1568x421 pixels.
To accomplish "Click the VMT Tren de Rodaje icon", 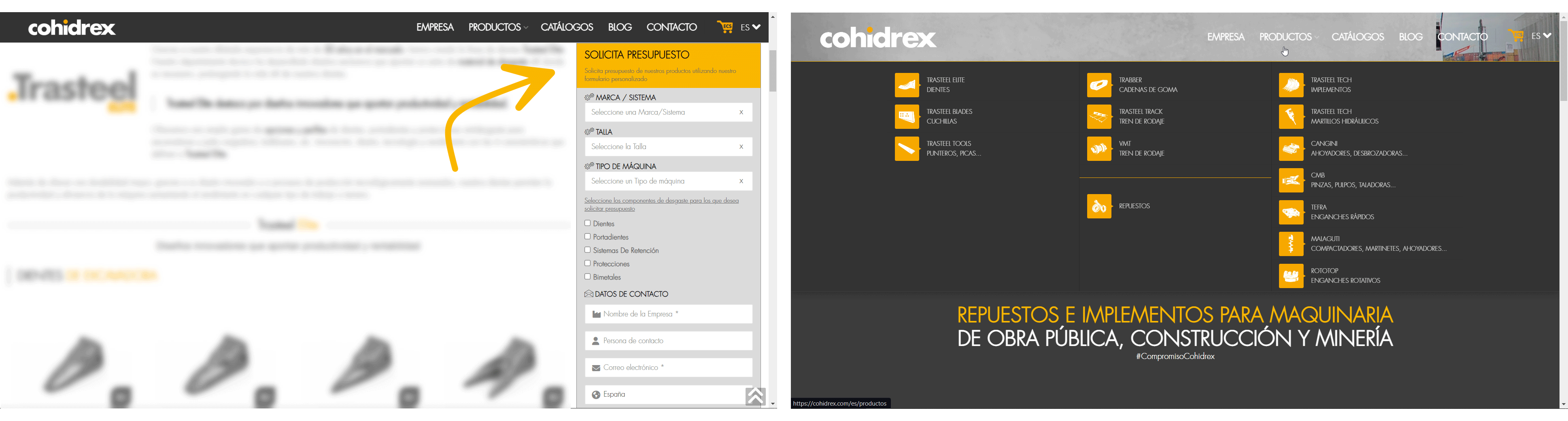I will click(1099, 149).
